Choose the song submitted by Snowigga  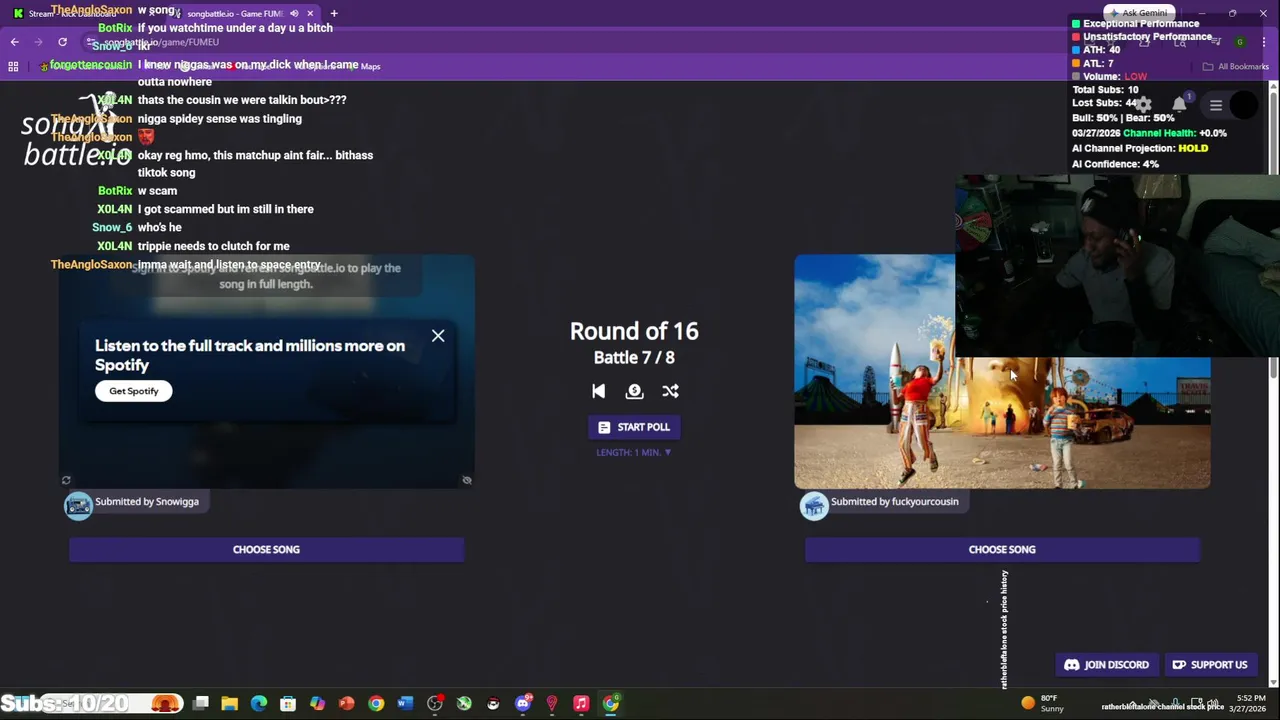tap(266, 549)
